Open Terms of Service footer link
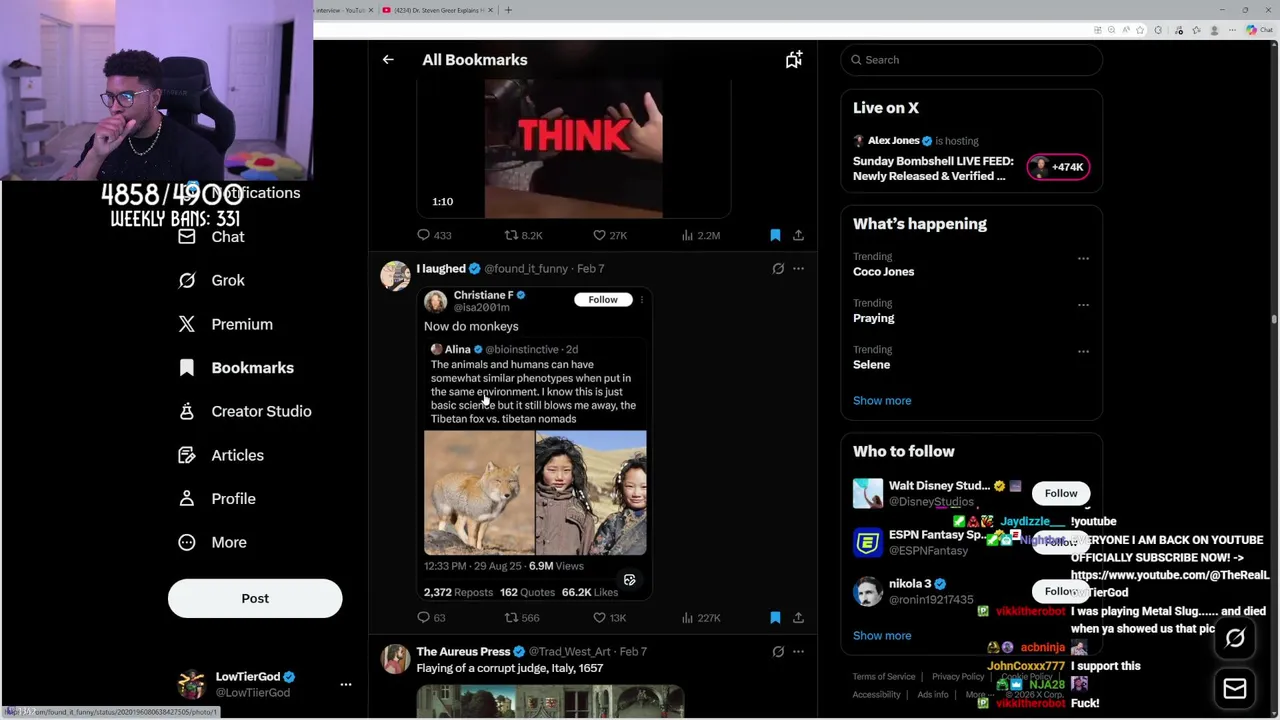The height and width of the screenshot is (720, 1280). point(883,677)
